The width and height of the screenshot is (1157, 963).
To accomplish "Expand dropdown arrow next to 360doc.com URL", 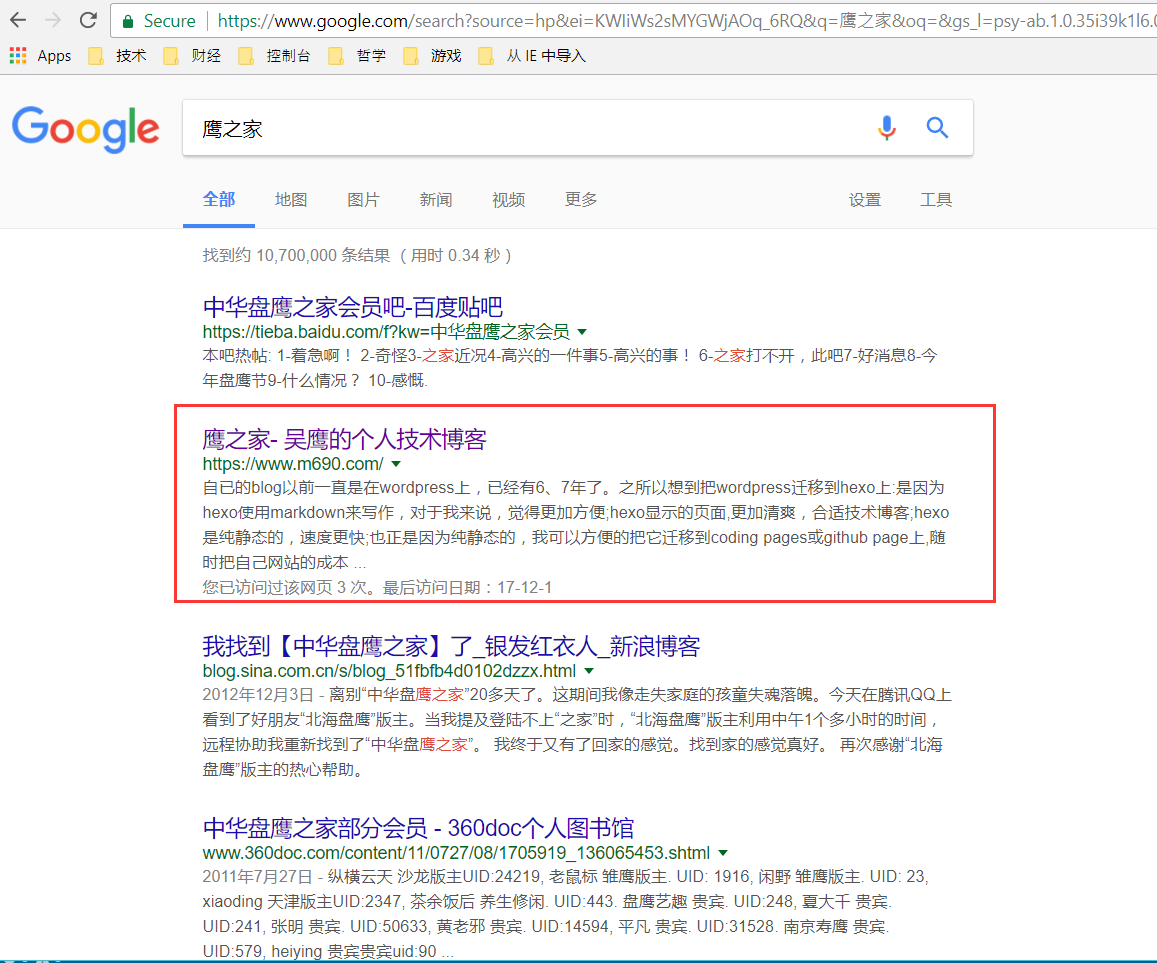I will (723, 853).
